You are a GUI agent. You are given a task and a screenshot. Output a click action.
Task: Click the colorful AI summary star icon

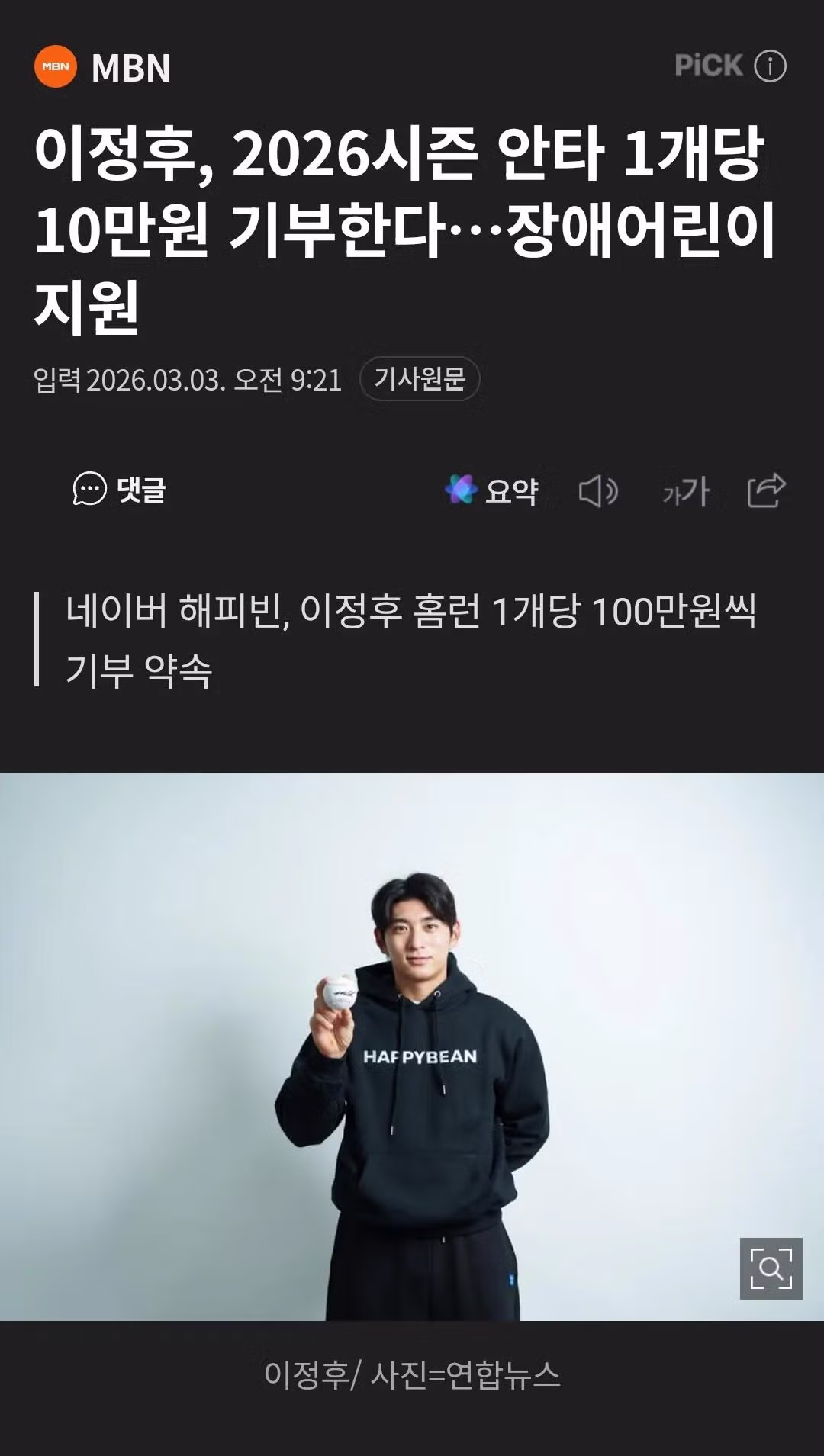click(461, 490)
